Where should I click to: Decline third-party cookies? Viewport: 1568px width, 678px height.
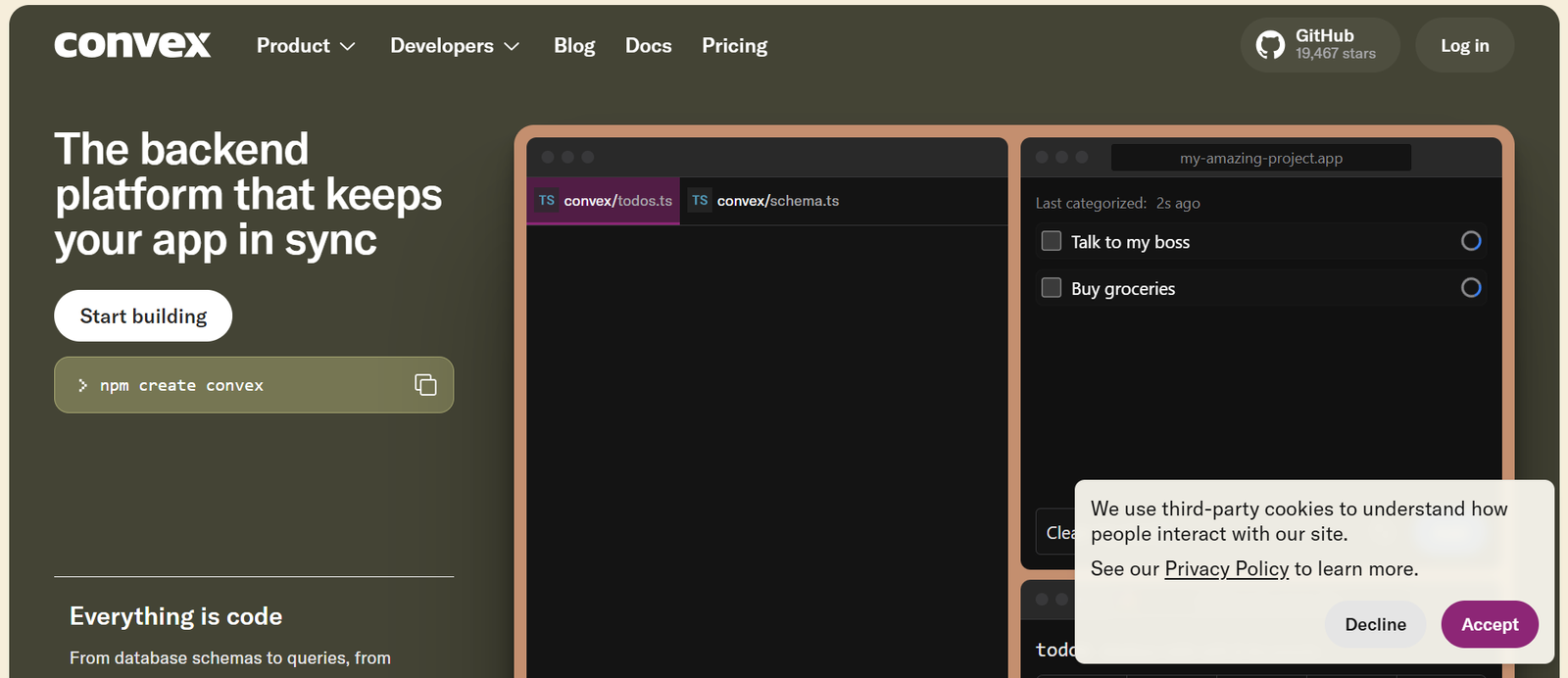[1375, 624]
